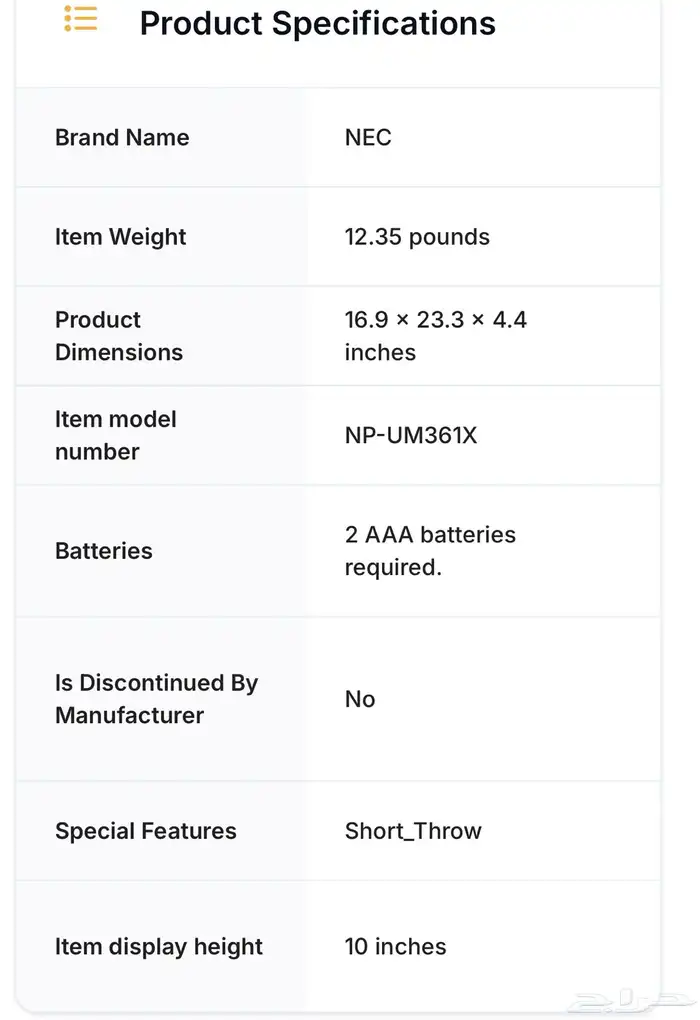Click the Product Dimensions label

[119, 336]
